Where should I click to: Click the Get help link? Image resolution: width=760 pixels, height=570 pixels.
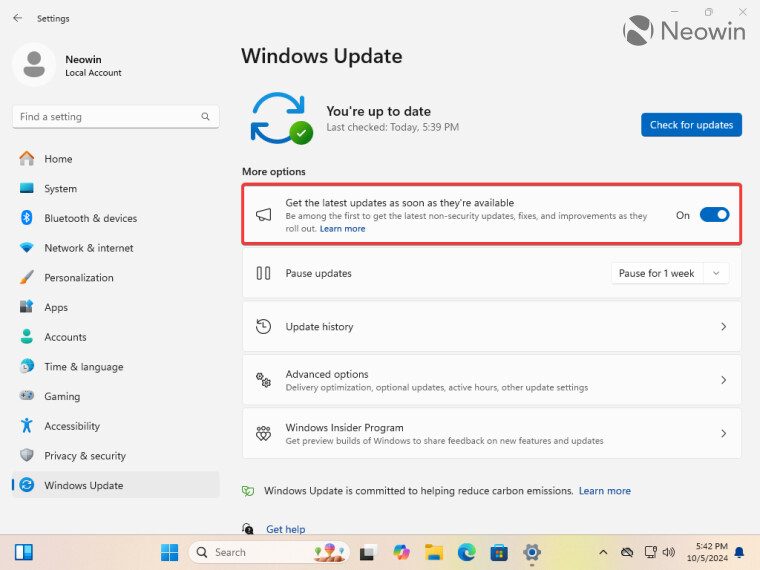point(285,529)
